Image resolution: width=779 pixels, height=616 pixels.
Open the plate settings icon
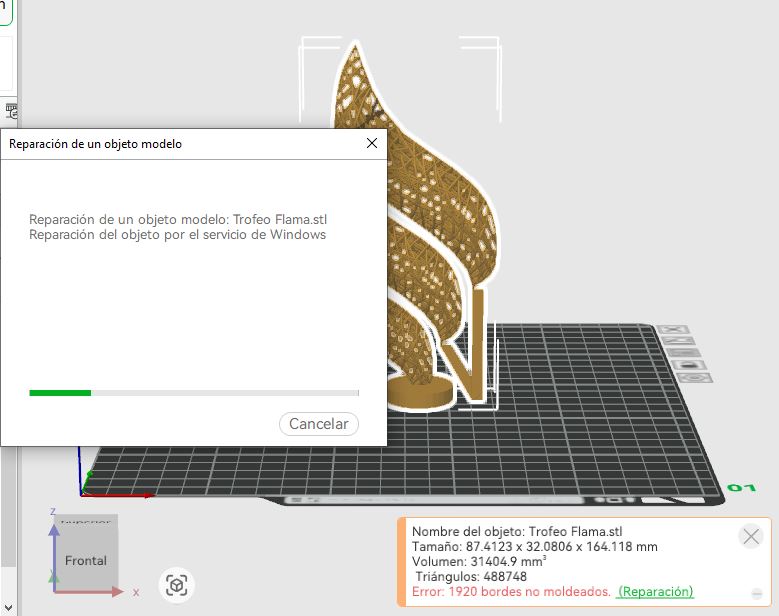[697, 378]
